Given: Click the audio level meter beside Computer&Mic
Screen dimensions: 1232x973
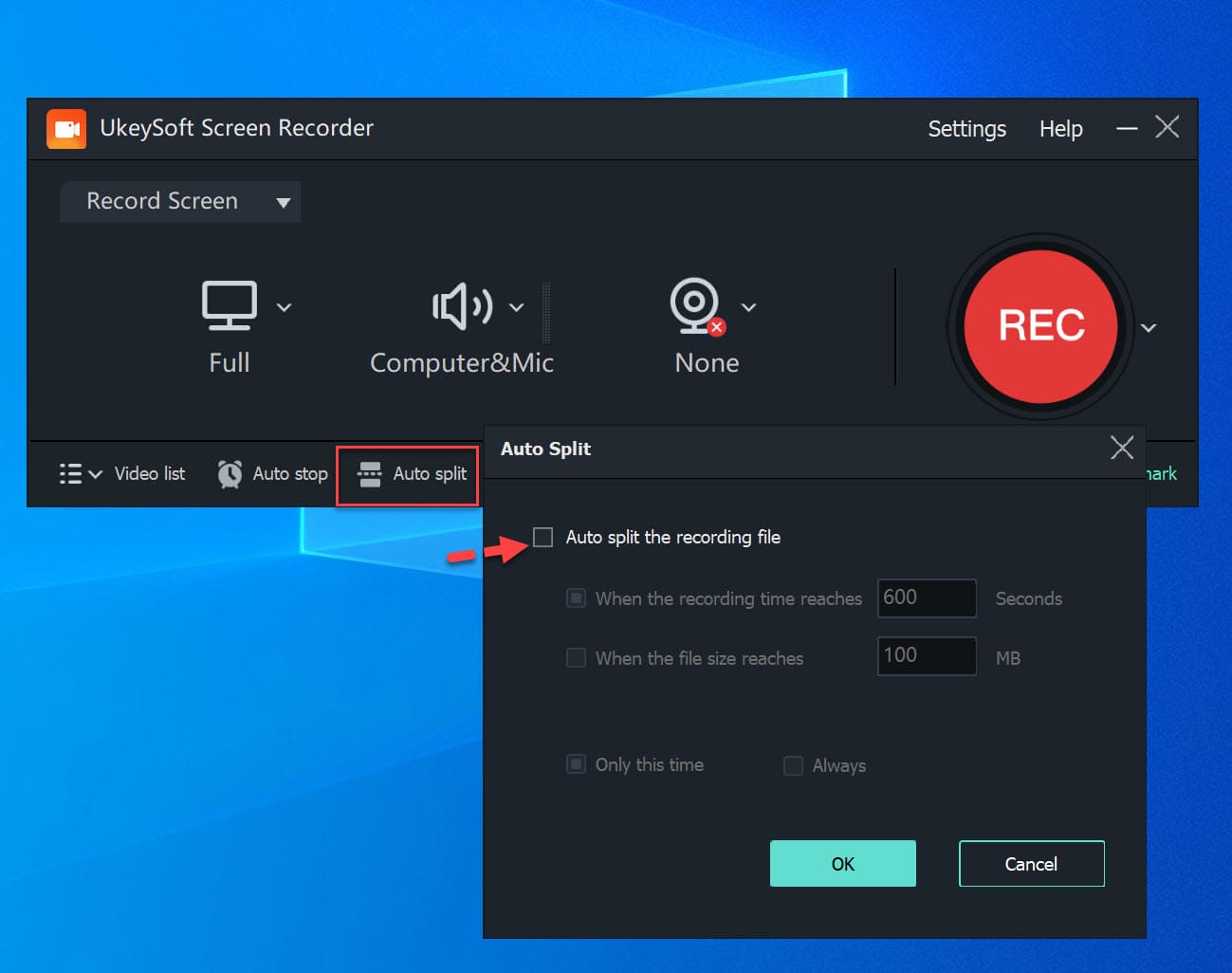Looking at the screenshot, I should (x=546, y=312).
